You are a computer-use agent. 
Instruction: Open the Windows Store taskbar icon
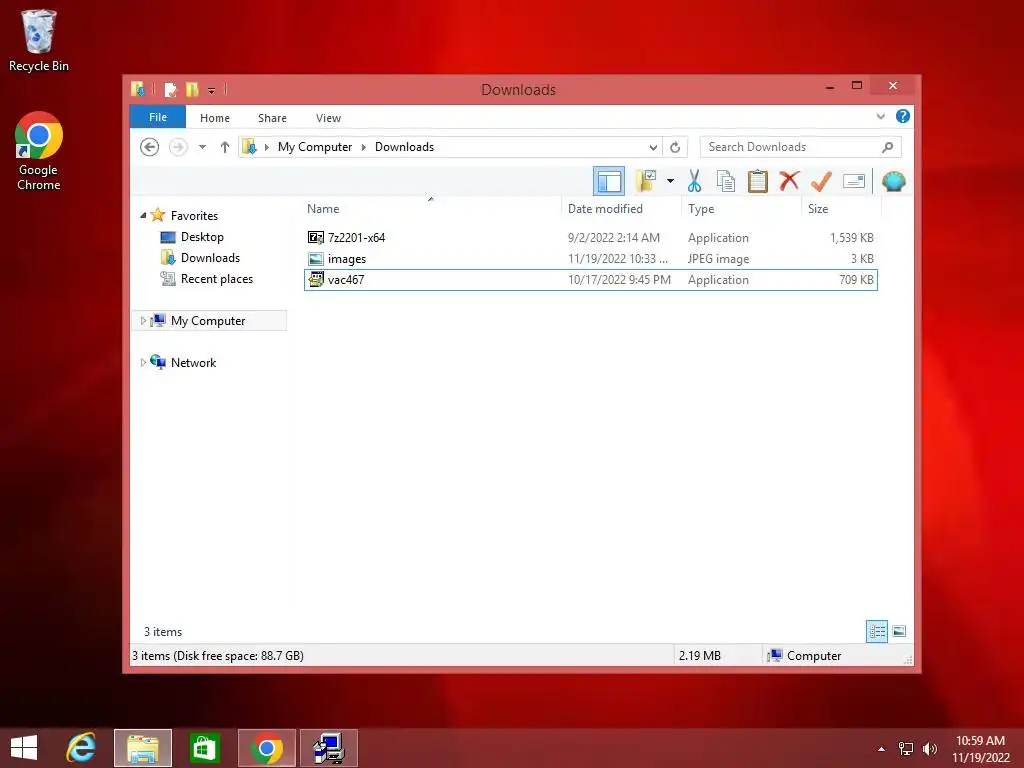point(204,748)
